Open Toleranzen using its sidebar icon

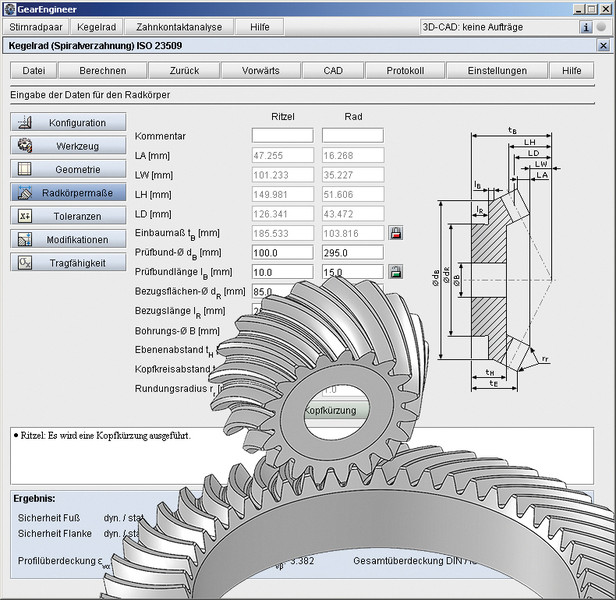(23, 216)
